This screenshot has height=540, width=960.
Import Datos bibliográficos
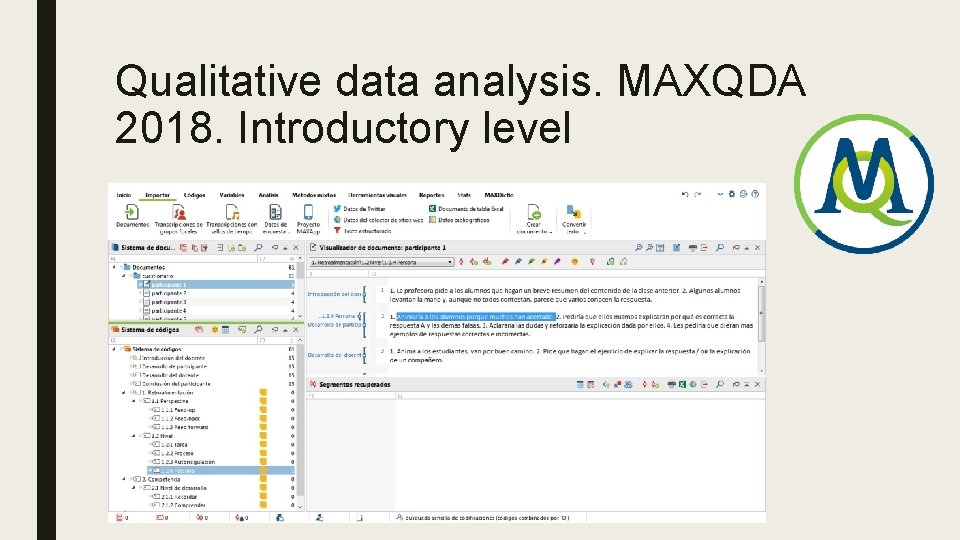[459, 220]
